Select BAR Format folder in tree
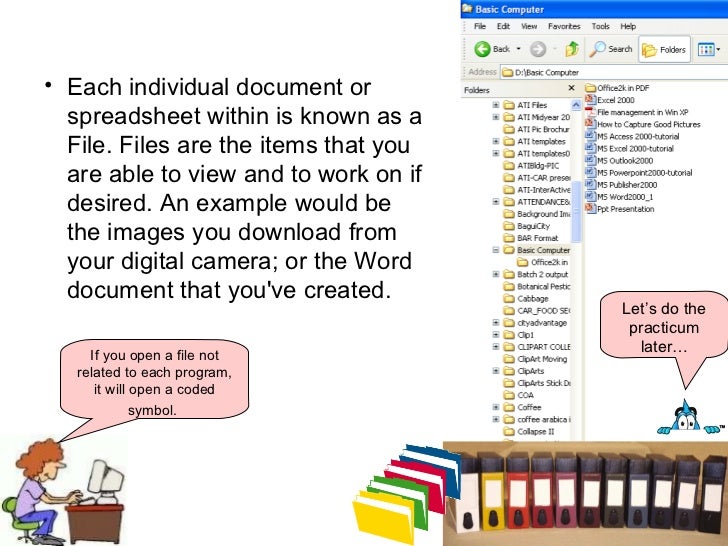Image resolution: width=728 pixels, height=546 pixels. 531,238
